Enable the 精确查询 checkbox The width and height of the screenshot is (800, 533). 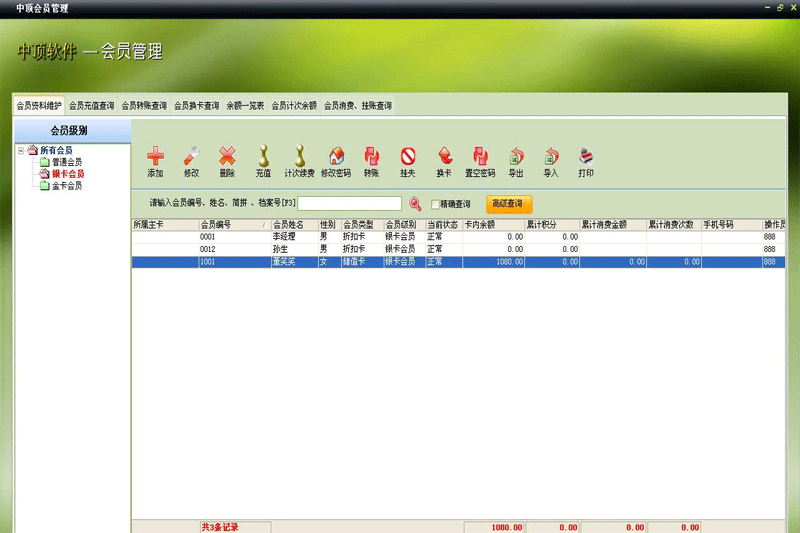click(435, 205)
